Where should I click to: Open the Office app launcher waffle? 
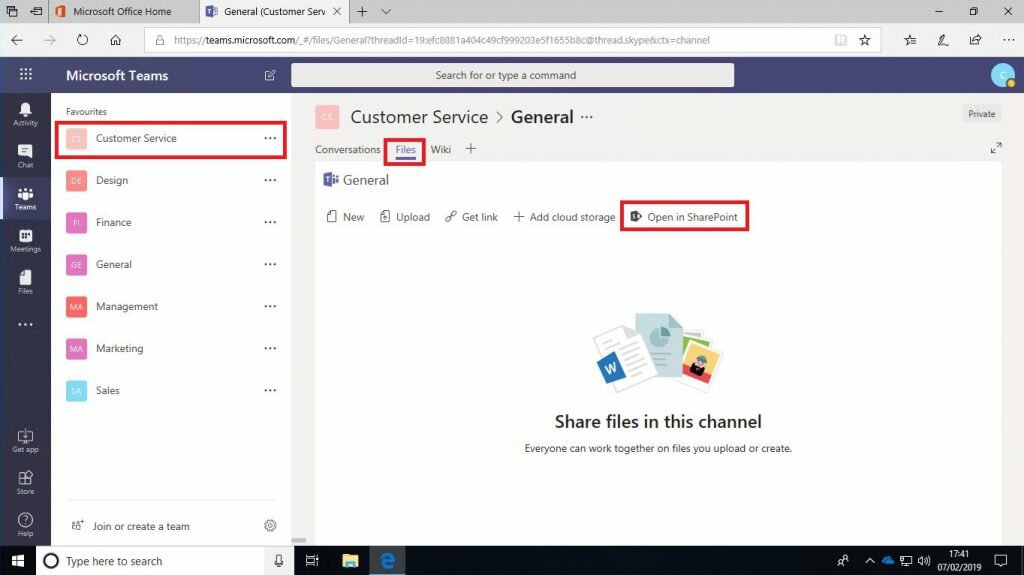click(x=25, y=74)
